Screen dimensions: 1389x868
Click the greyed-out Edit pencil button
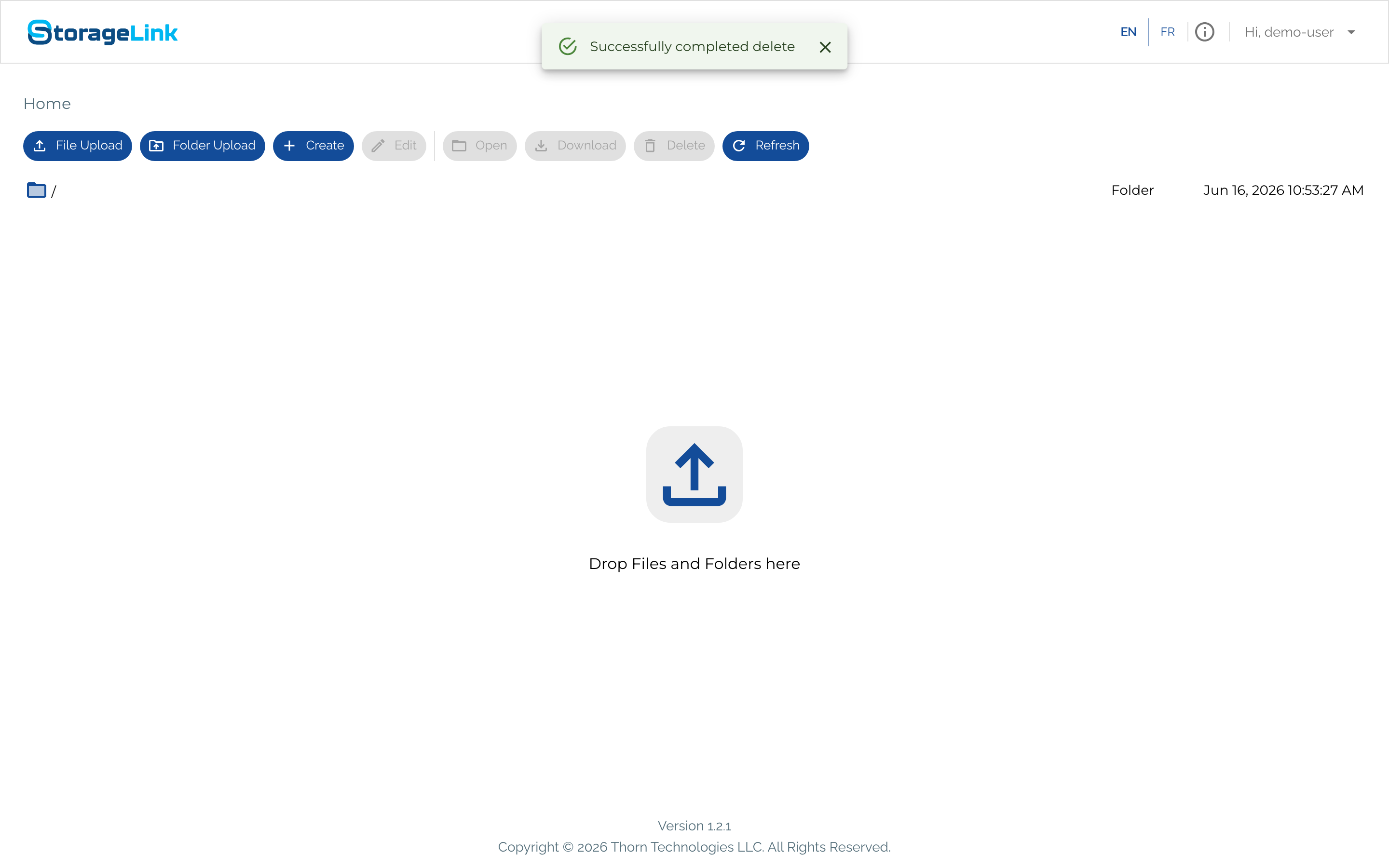pyautogui.click(x=394, y=146)
